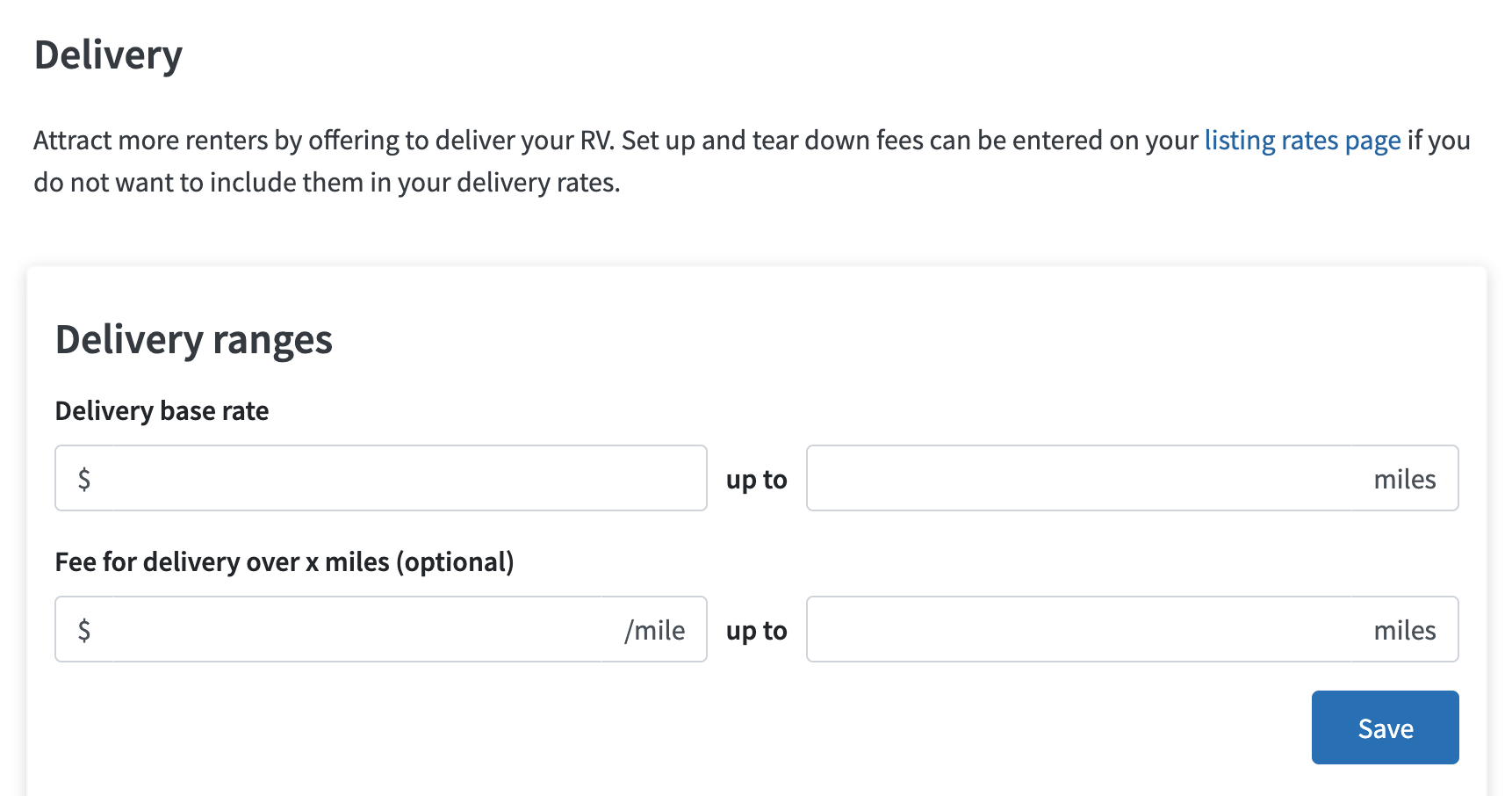Image resolution: width=1512 pixels, height=796 pixels.
Task: Click the up to text beside the per-mile fee
Action: 756,630
